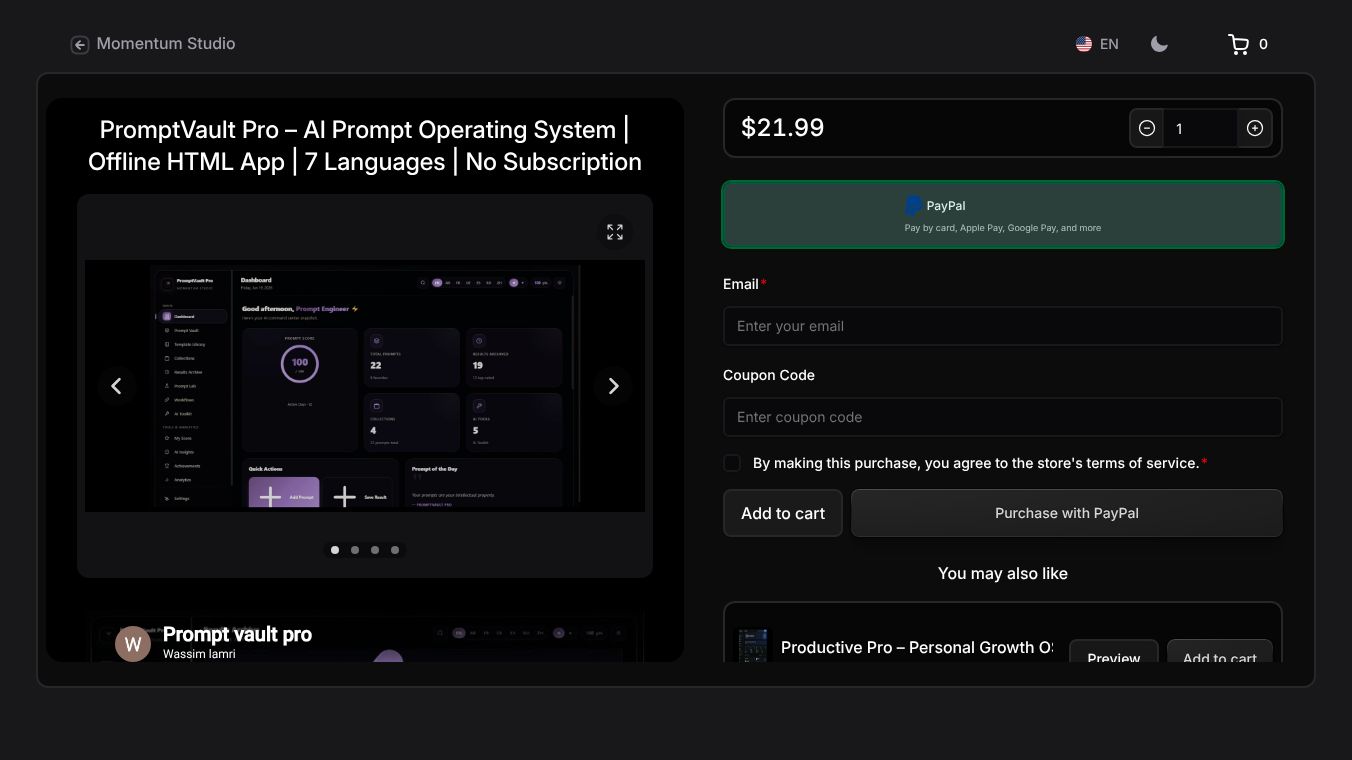1352x760 pixels.
Task: Select the third carousel dot
Action: pos(375,550)
